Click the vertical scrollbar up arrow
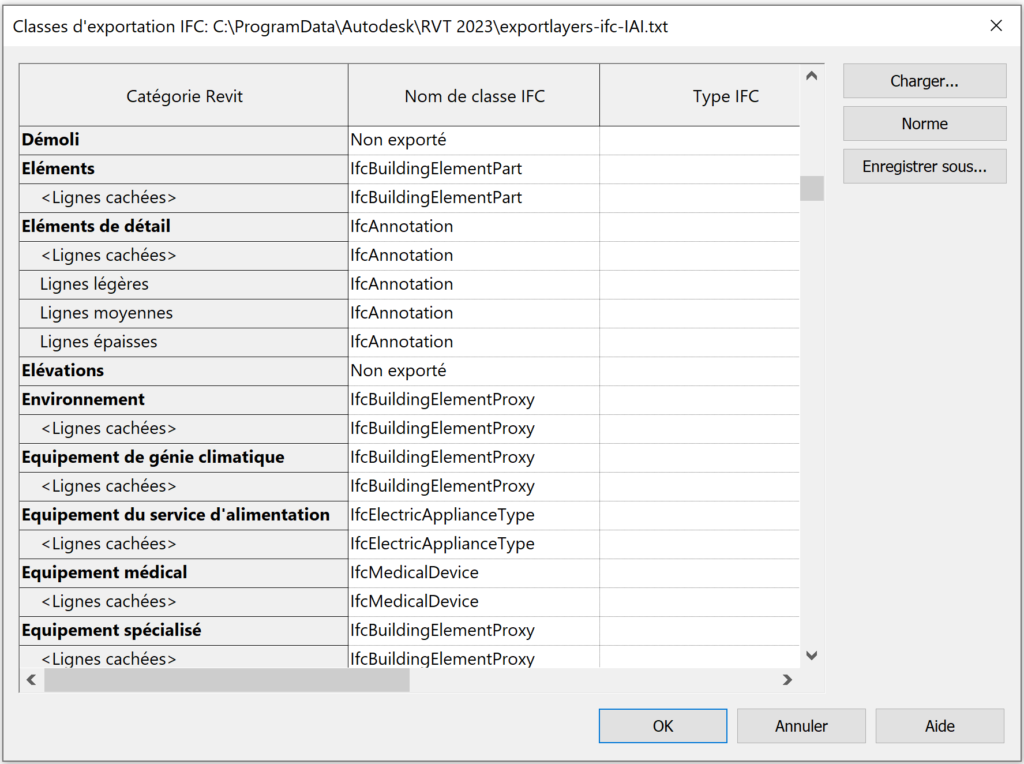1024x764 pixels. tap(812, 75)
